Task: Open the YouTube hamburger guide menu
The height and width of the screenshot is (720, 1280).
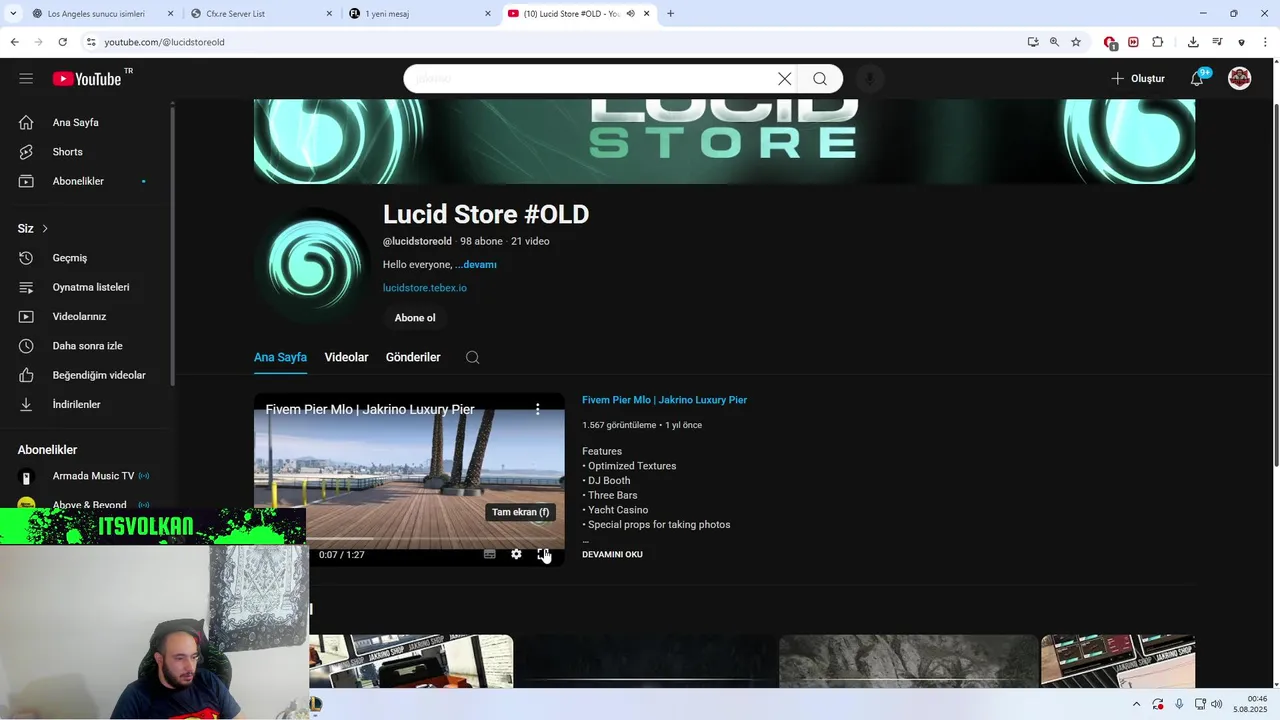Action: tap(26, 79)
